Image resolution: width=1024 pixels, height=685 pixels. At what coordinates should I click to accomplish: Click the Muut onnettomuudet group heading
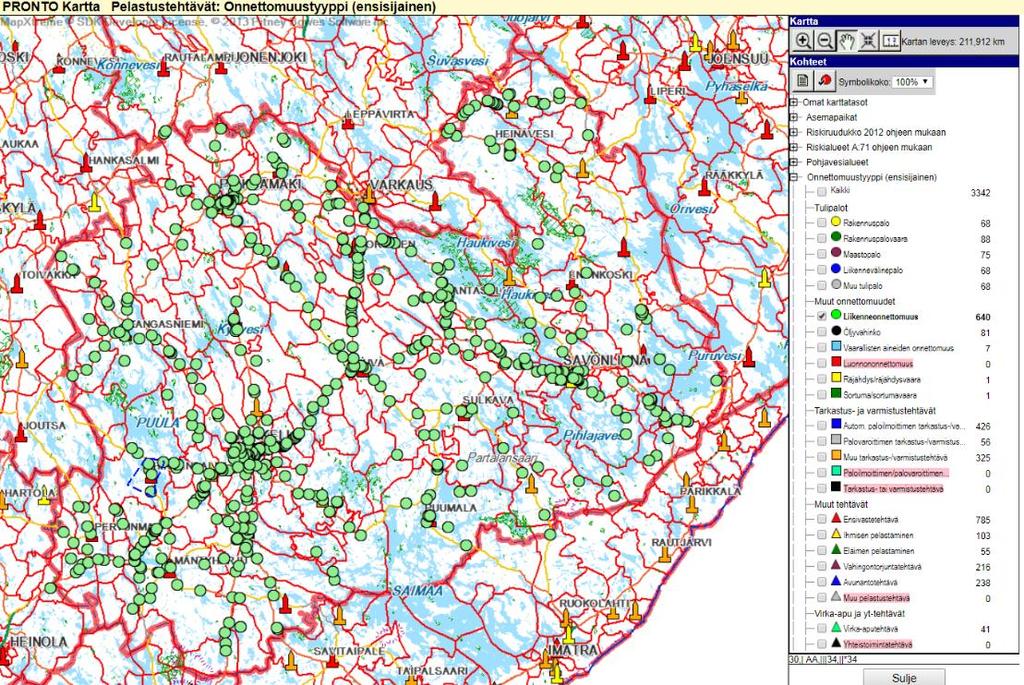pos(855,302)
